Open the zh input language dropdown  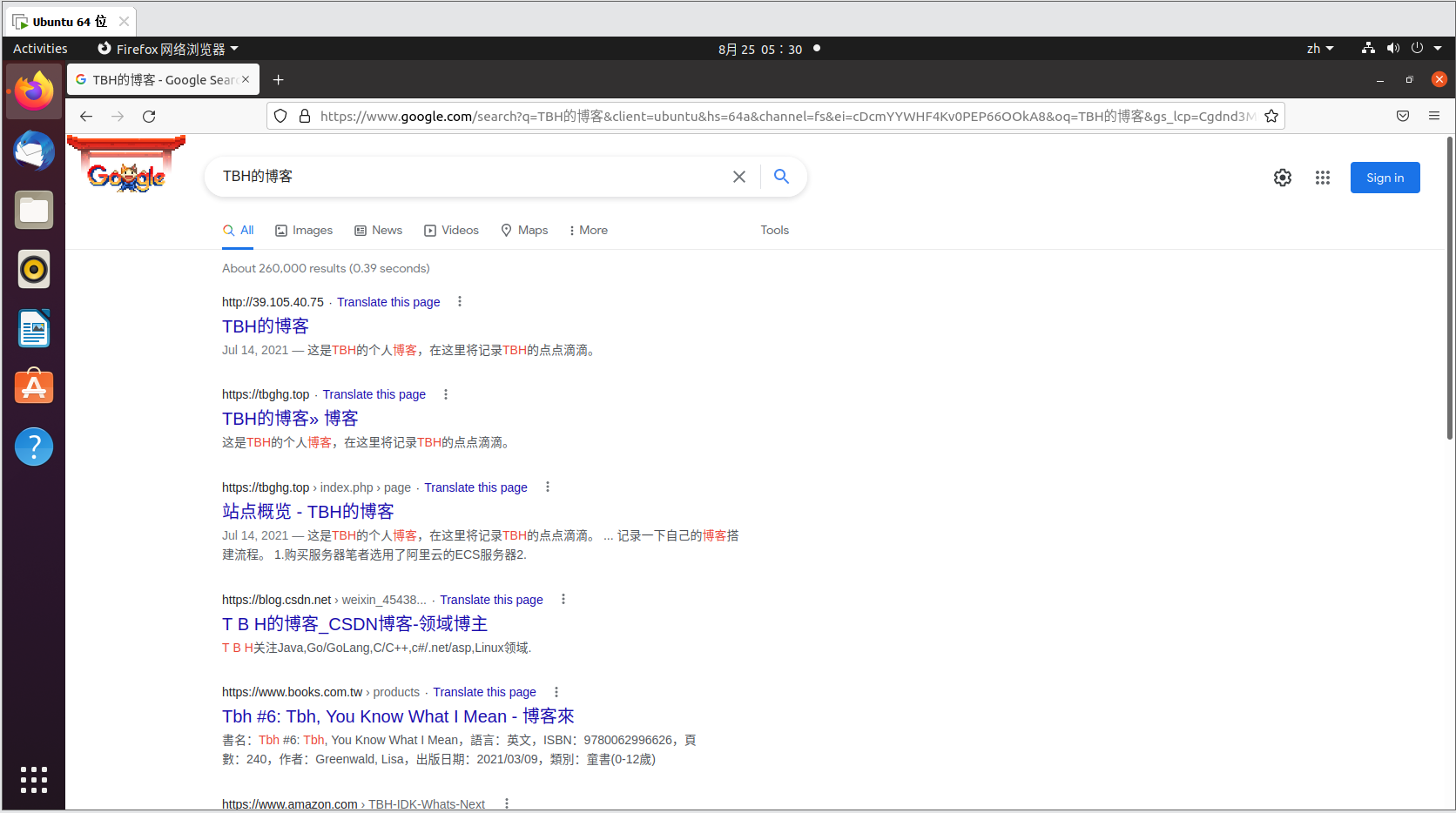pos(1319,49)
